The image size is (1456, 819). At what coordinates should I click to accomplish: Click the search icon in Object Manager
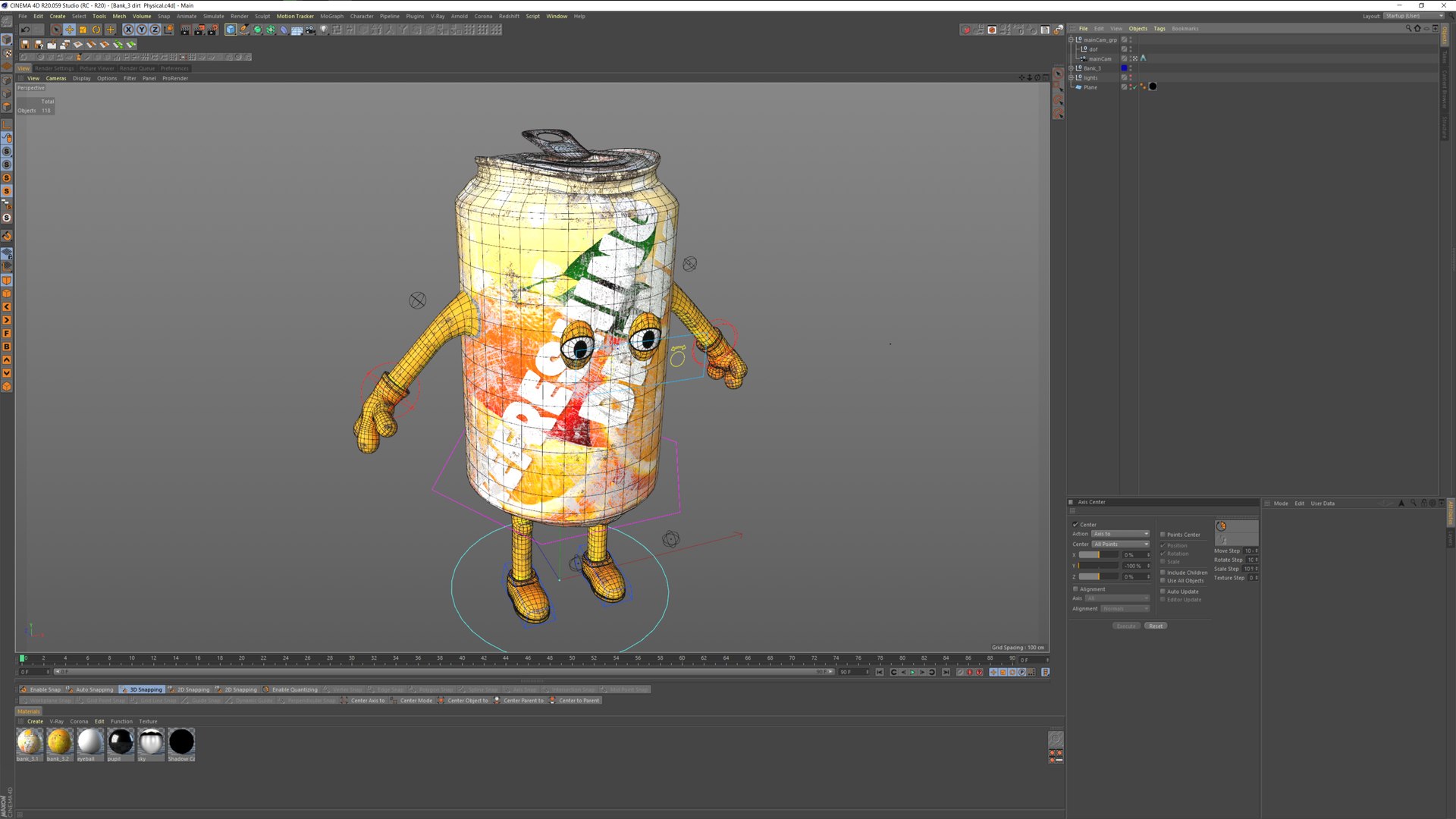click(1408, 29)
